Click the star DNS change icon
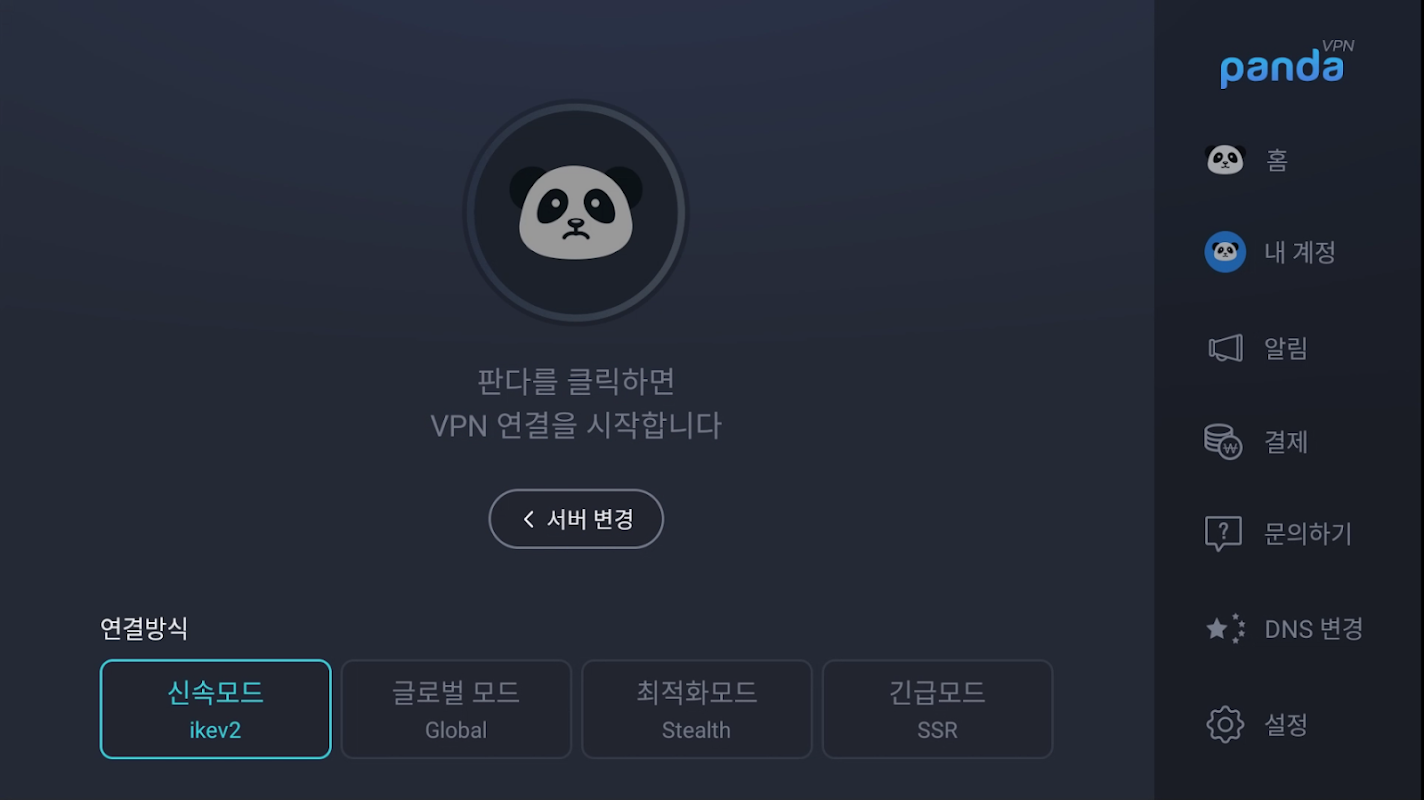Screen dimensions: 1424x800 (x=1225, y=628)
